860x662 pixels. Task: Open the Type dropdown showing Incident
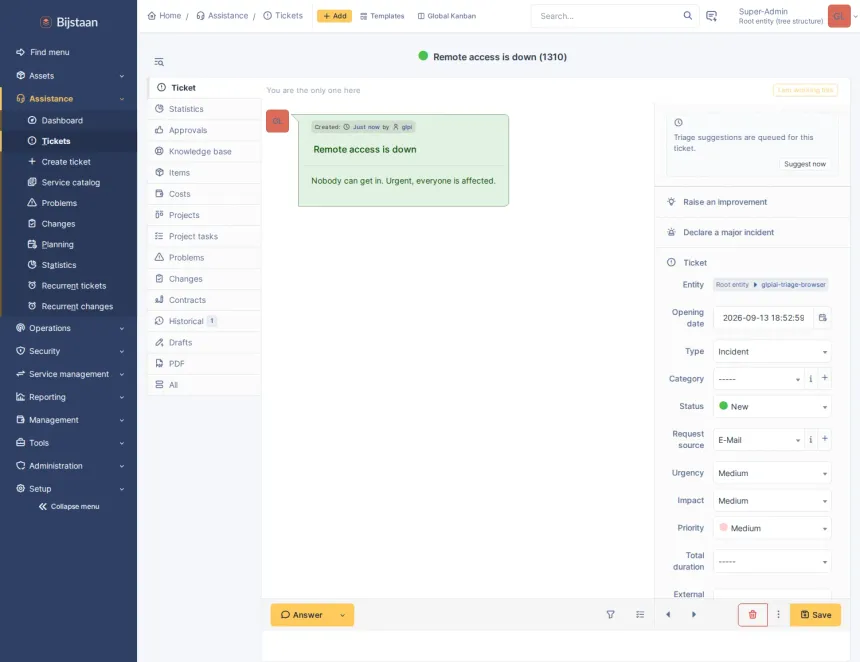[772, 352]
